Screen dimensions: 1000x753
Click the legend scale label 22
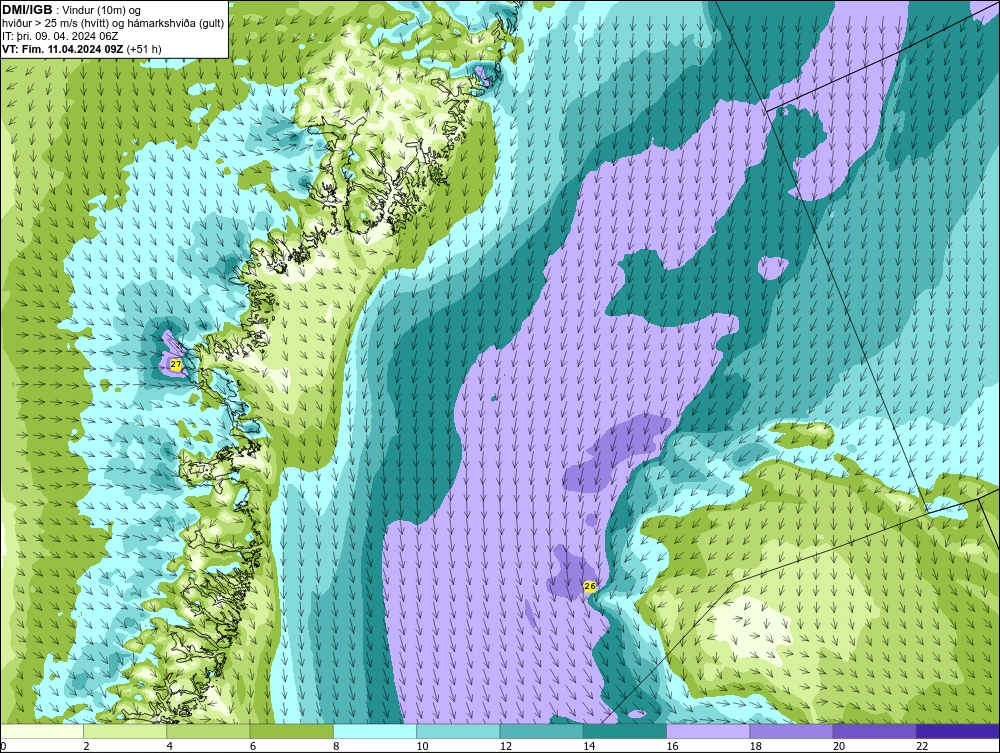pyautogui.click(x=922, y=747)
